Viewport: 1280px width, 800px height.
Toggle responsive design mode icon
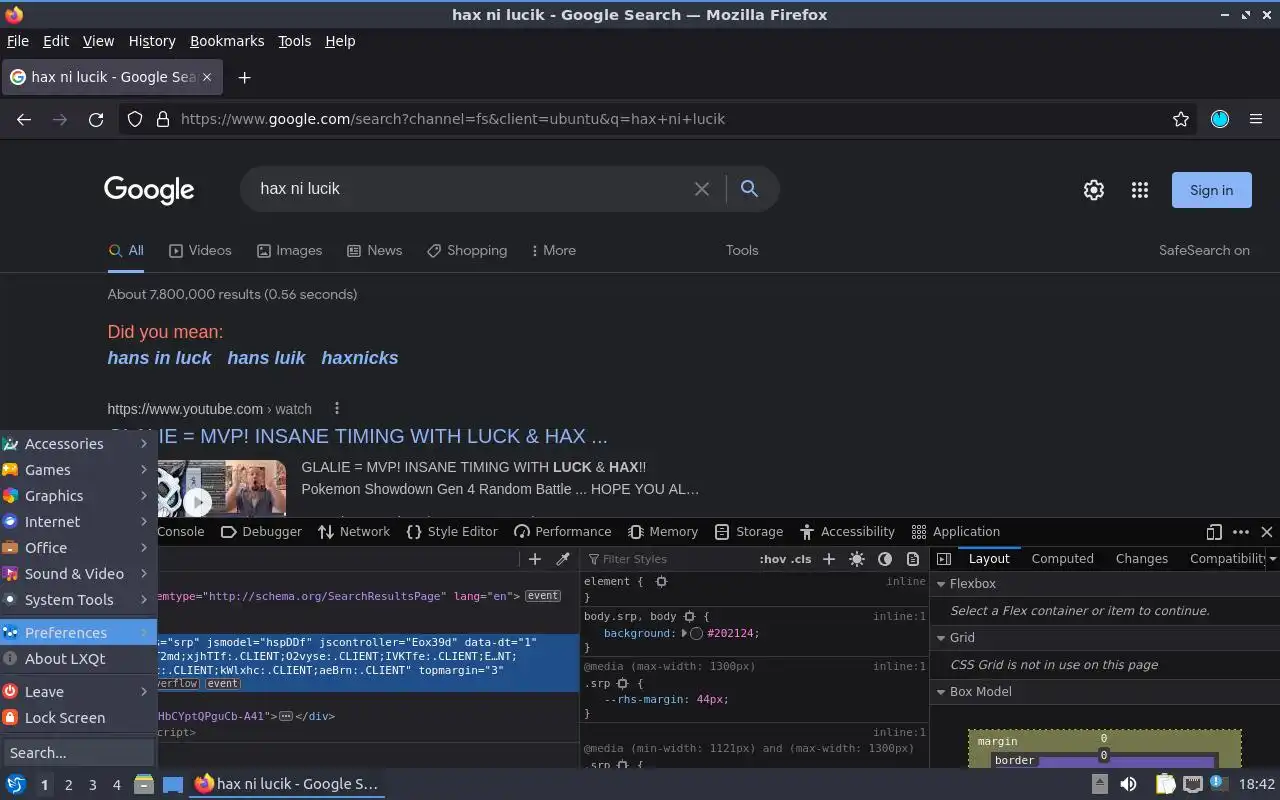click(x=1214, y=532)
